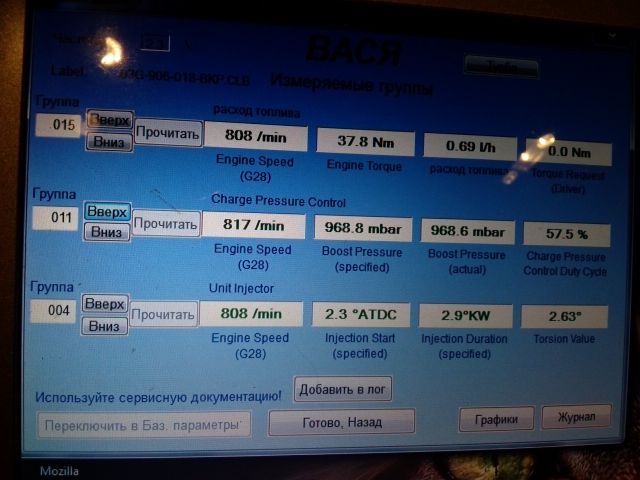This screenshot has height=480, width=640.
Task: Click the Boost Pressure actual value field
Action: click(x=468, y=230)
